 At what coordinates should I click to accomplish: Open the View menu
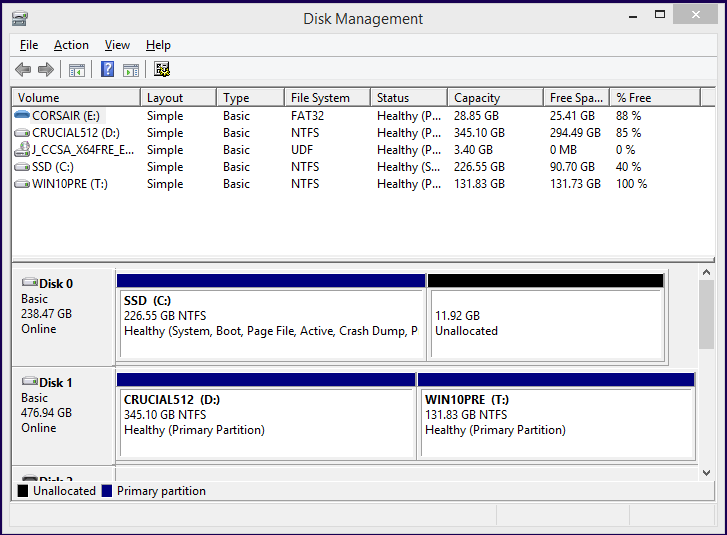[x=117, y=45]
